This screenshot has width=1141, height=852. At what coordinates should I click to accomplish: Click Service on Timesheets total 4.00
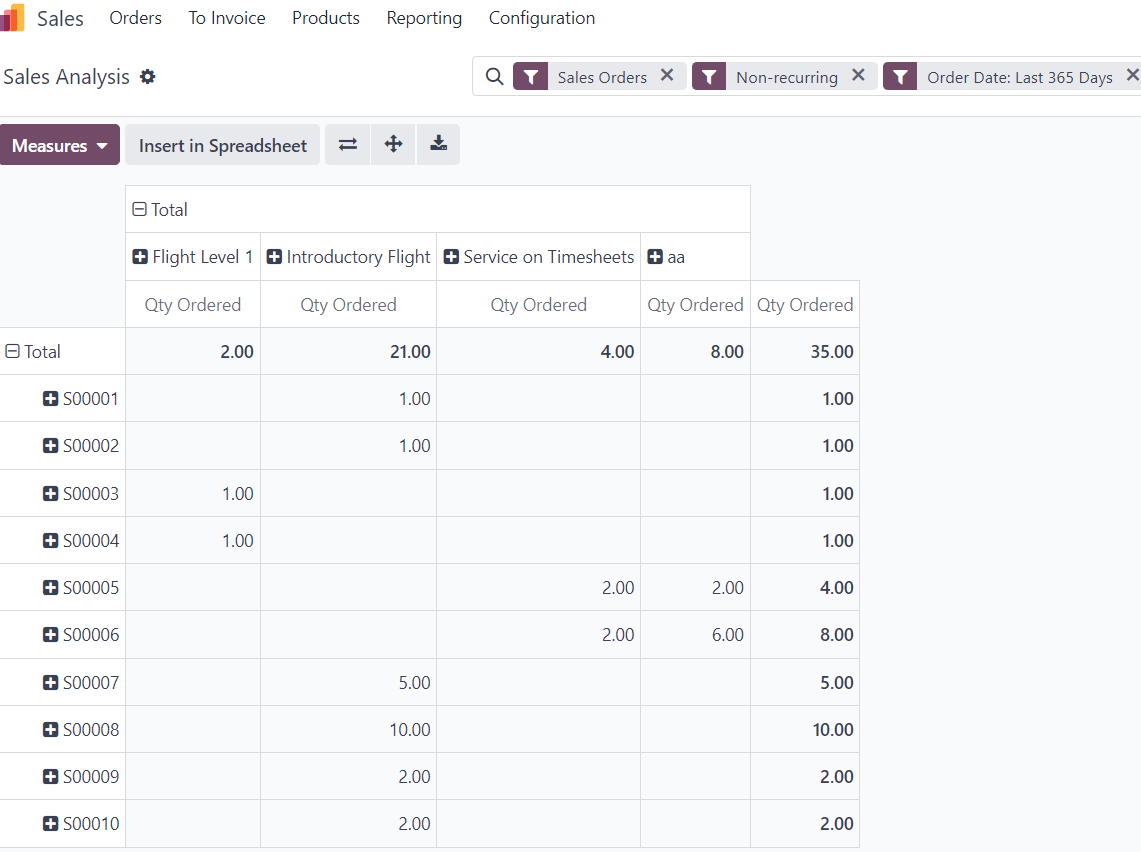(538, 351)
